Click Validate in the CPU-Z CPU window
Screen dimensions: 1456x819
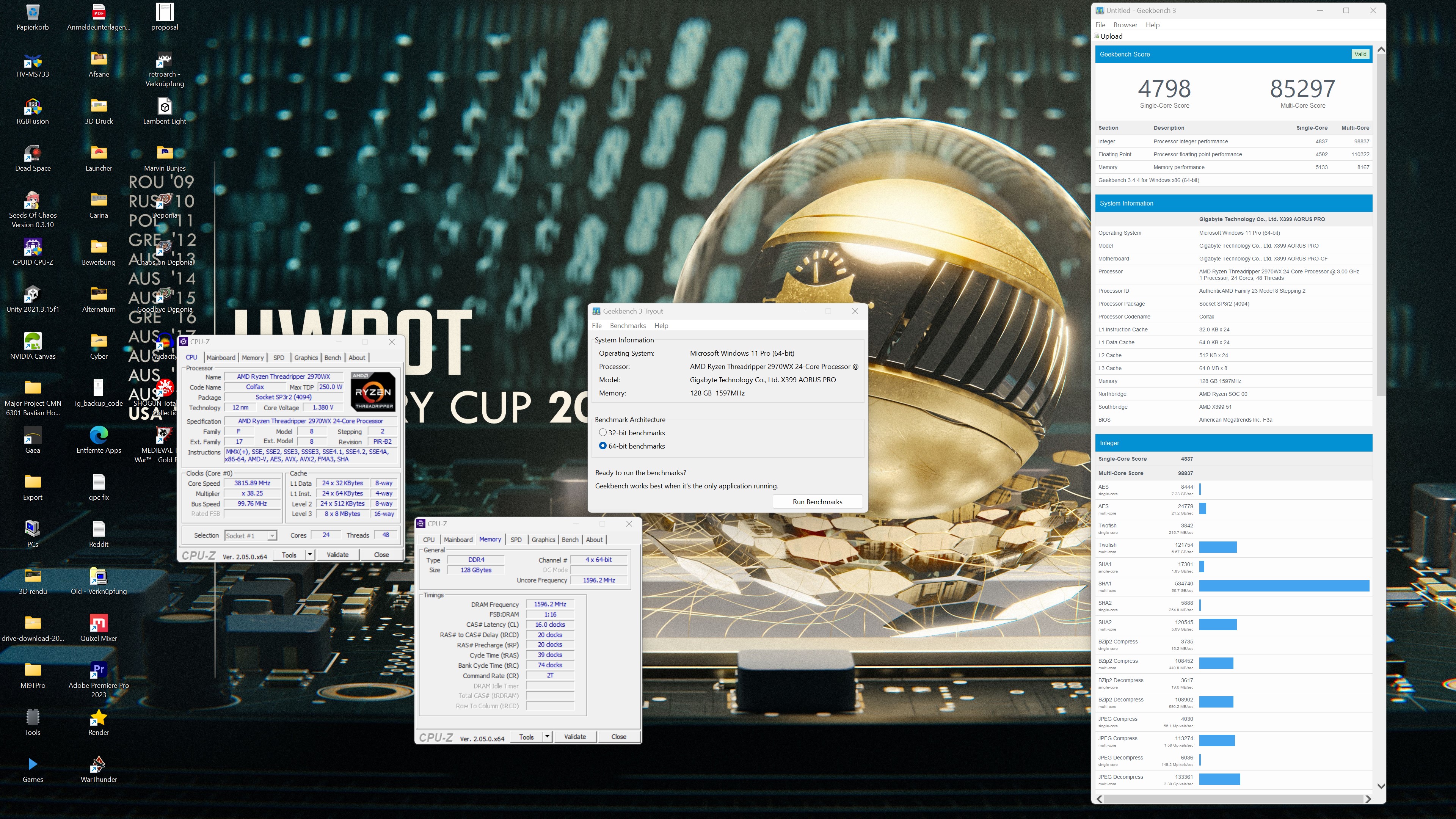point(337,554)
